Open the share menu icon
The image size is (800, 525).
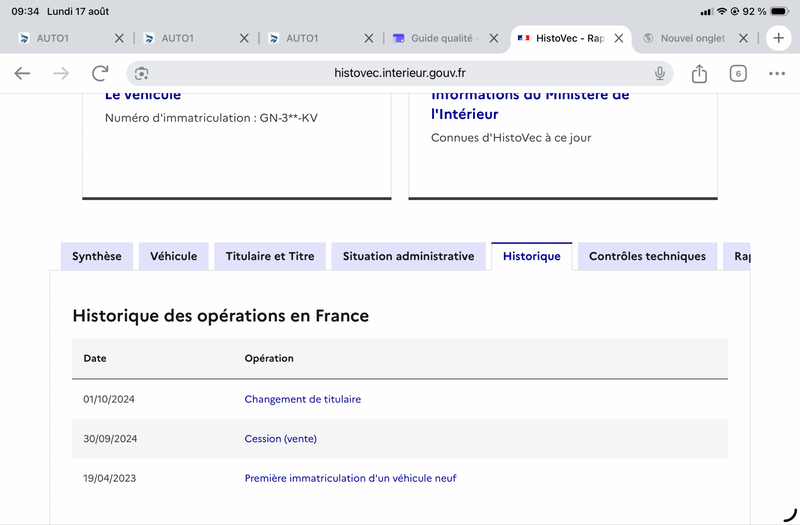pos(699,73)
